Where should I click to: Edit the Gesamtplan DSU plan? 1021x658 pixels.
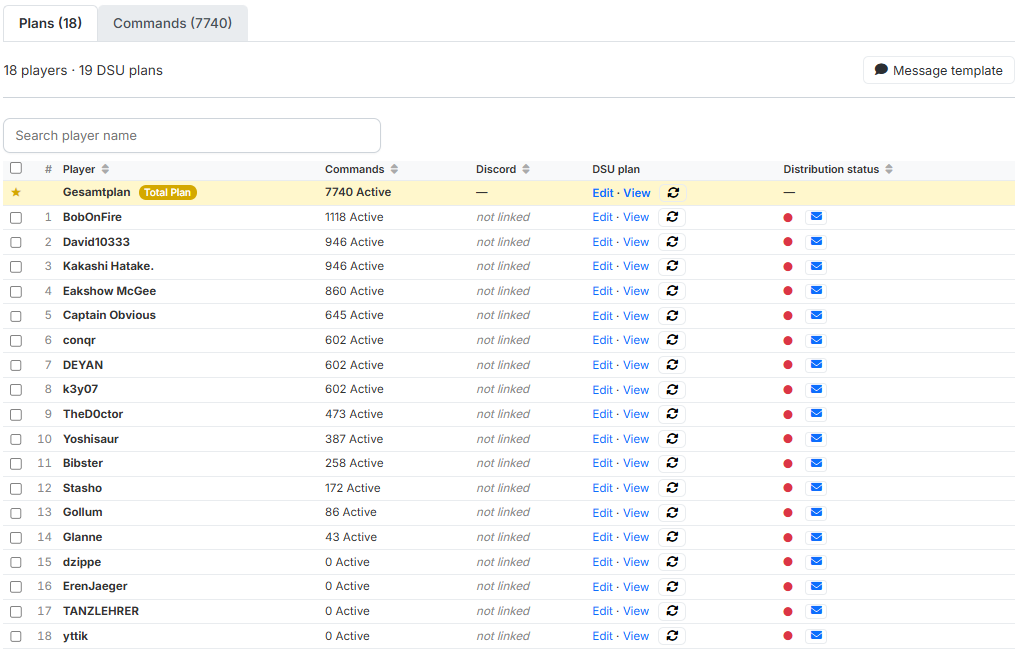tap(603, 193)
